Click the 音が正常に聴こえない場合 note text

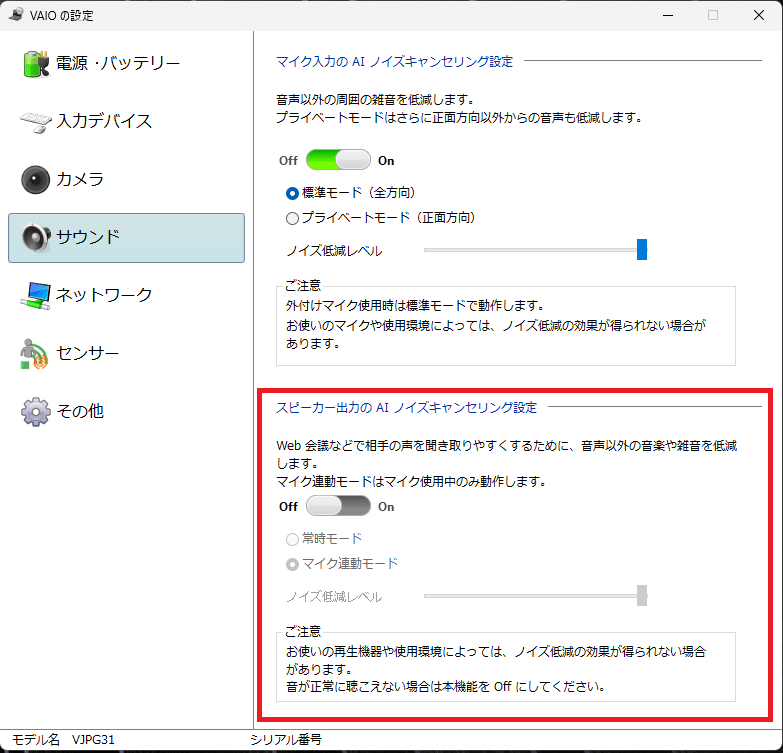coord(445,687)
